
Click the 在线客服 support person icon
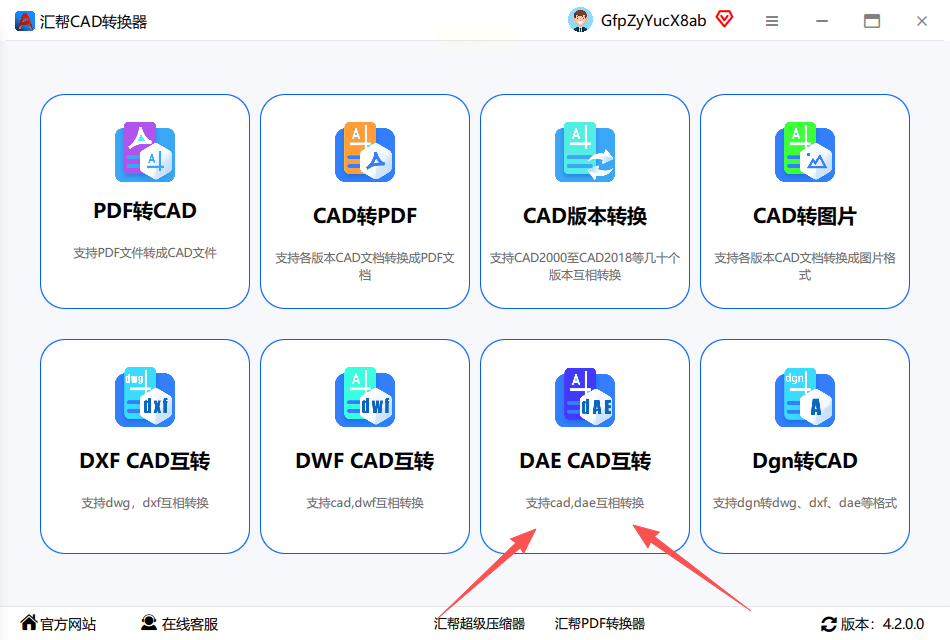click(x=148, y=622)
